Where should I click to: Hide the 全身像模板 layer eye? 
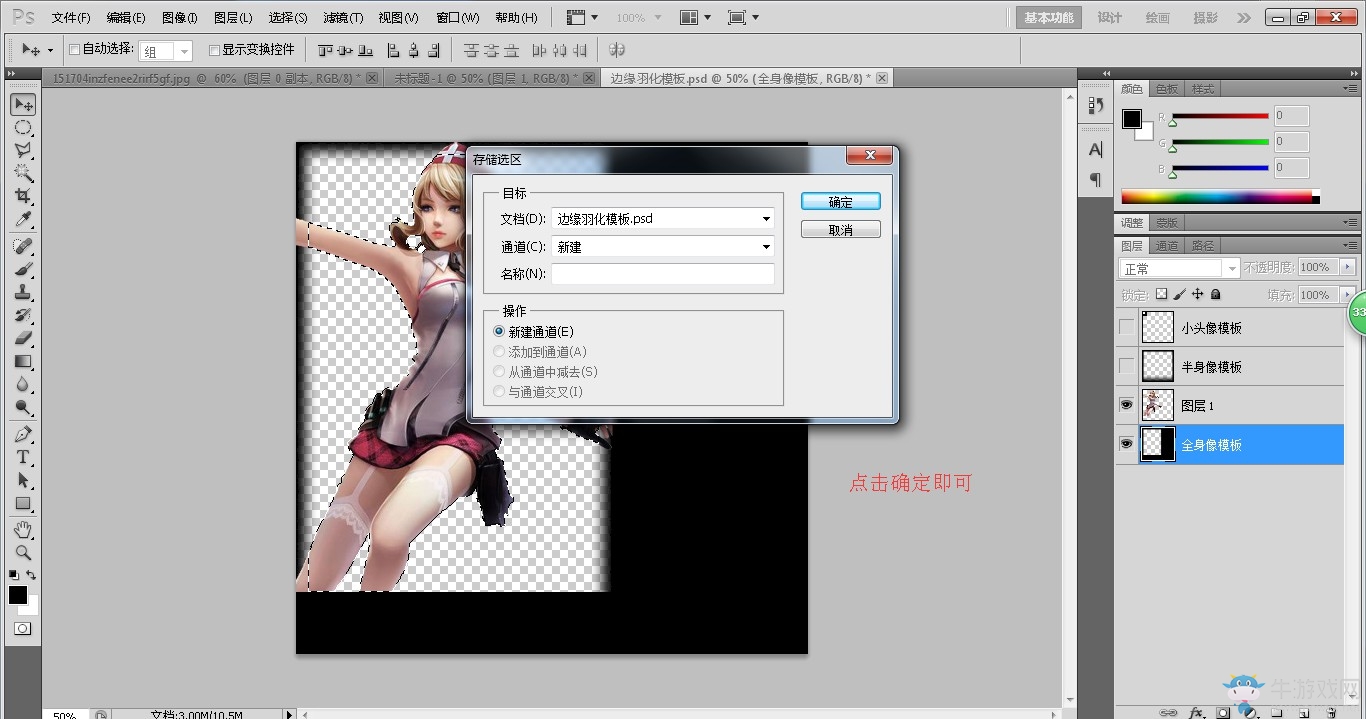point(1127,444)
